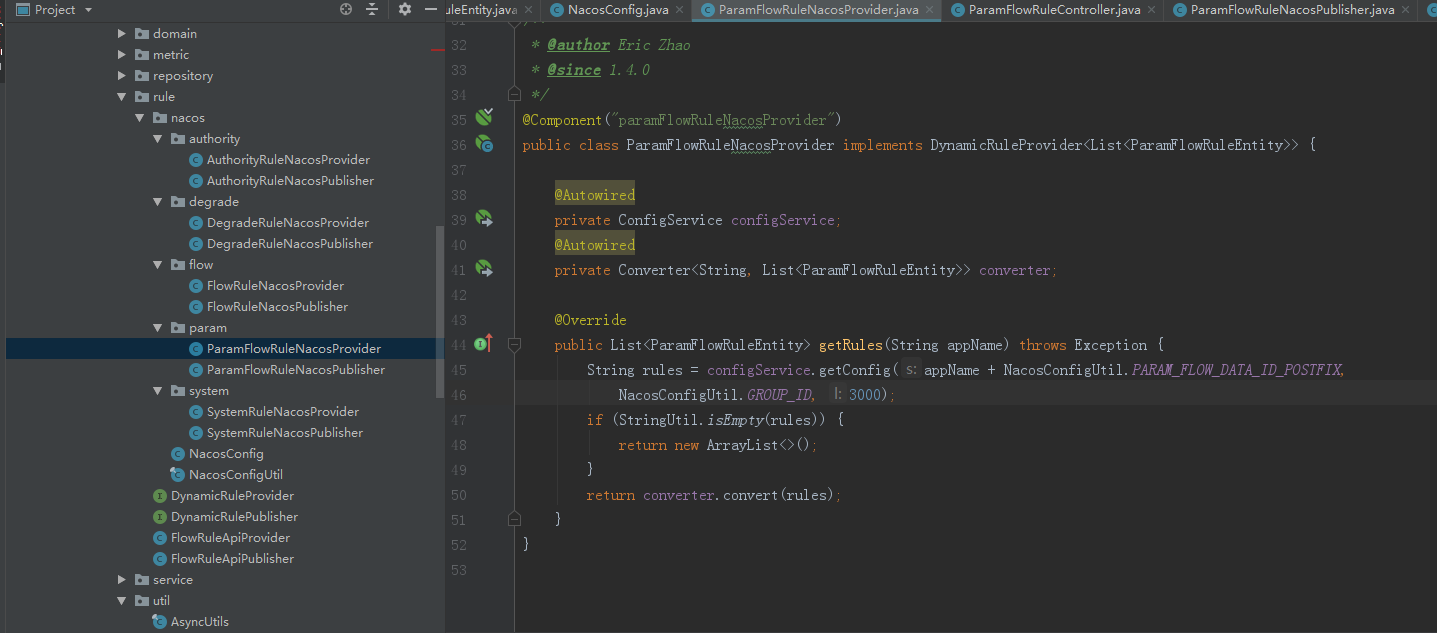The height and width of the screenshot is (633, 1437).
Task: Collapse the param folder
Action: click(158, 328)
